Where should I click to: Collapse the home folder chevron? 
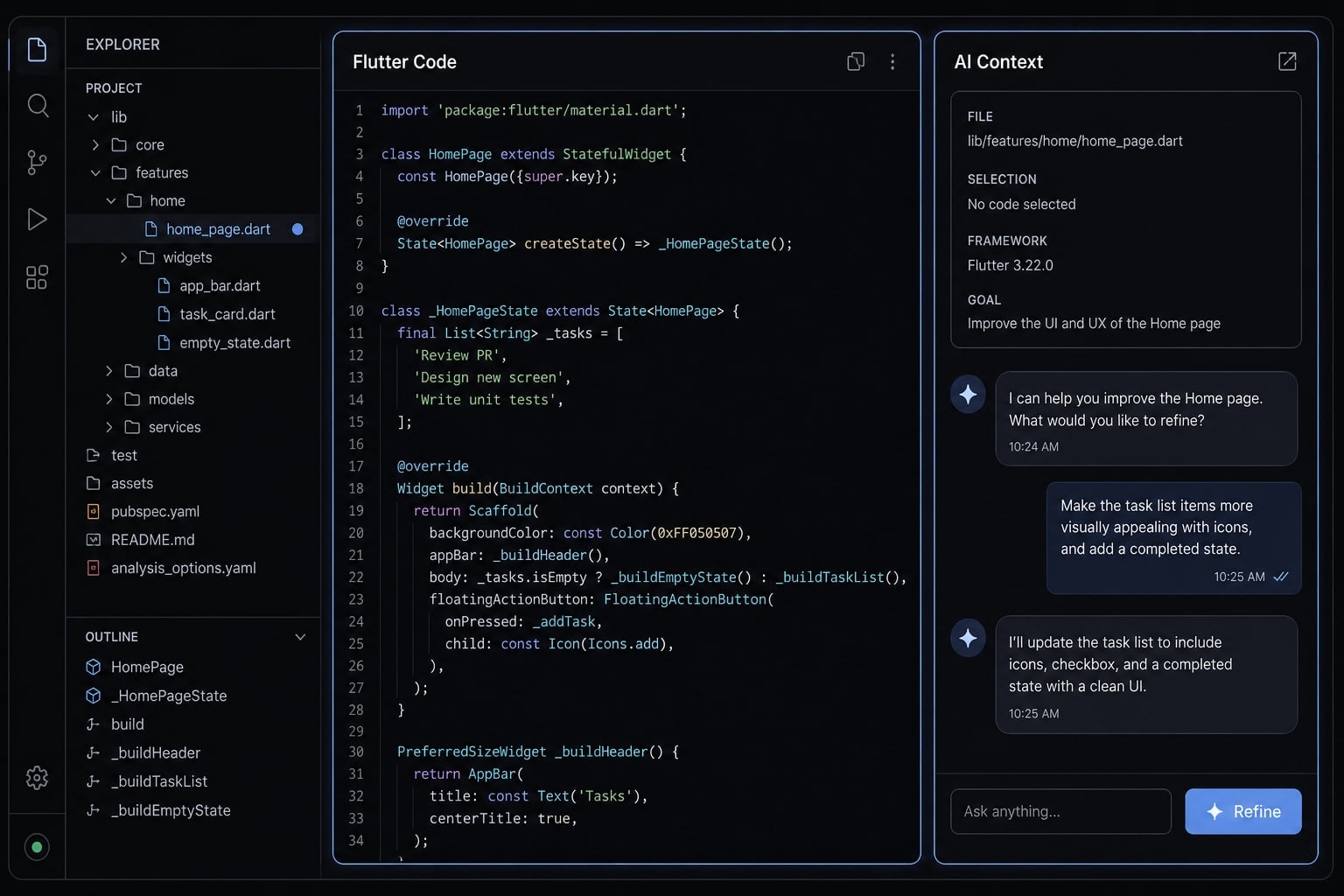[111, 201]
